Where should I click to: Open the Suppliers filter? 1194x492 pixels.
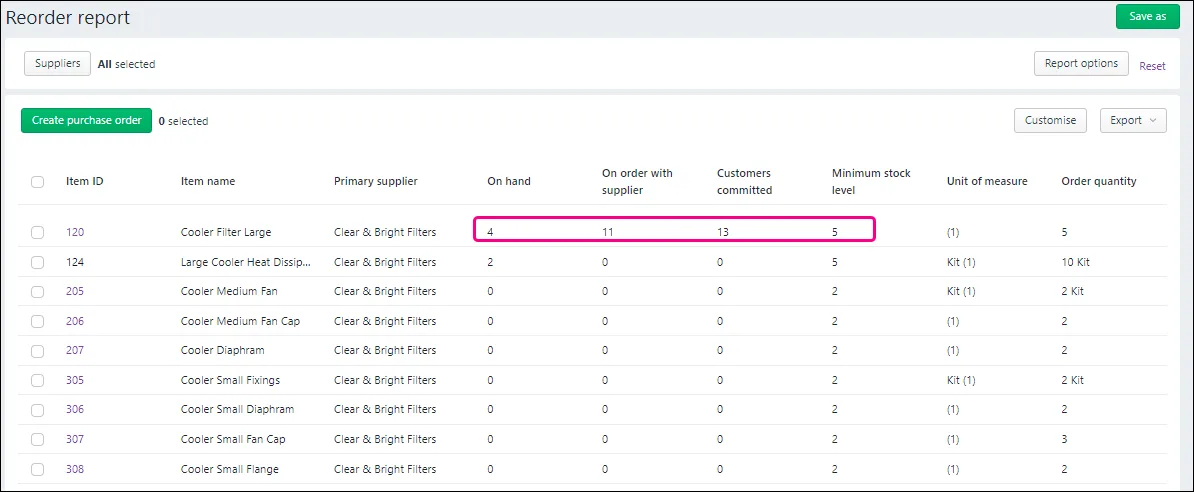58,64
